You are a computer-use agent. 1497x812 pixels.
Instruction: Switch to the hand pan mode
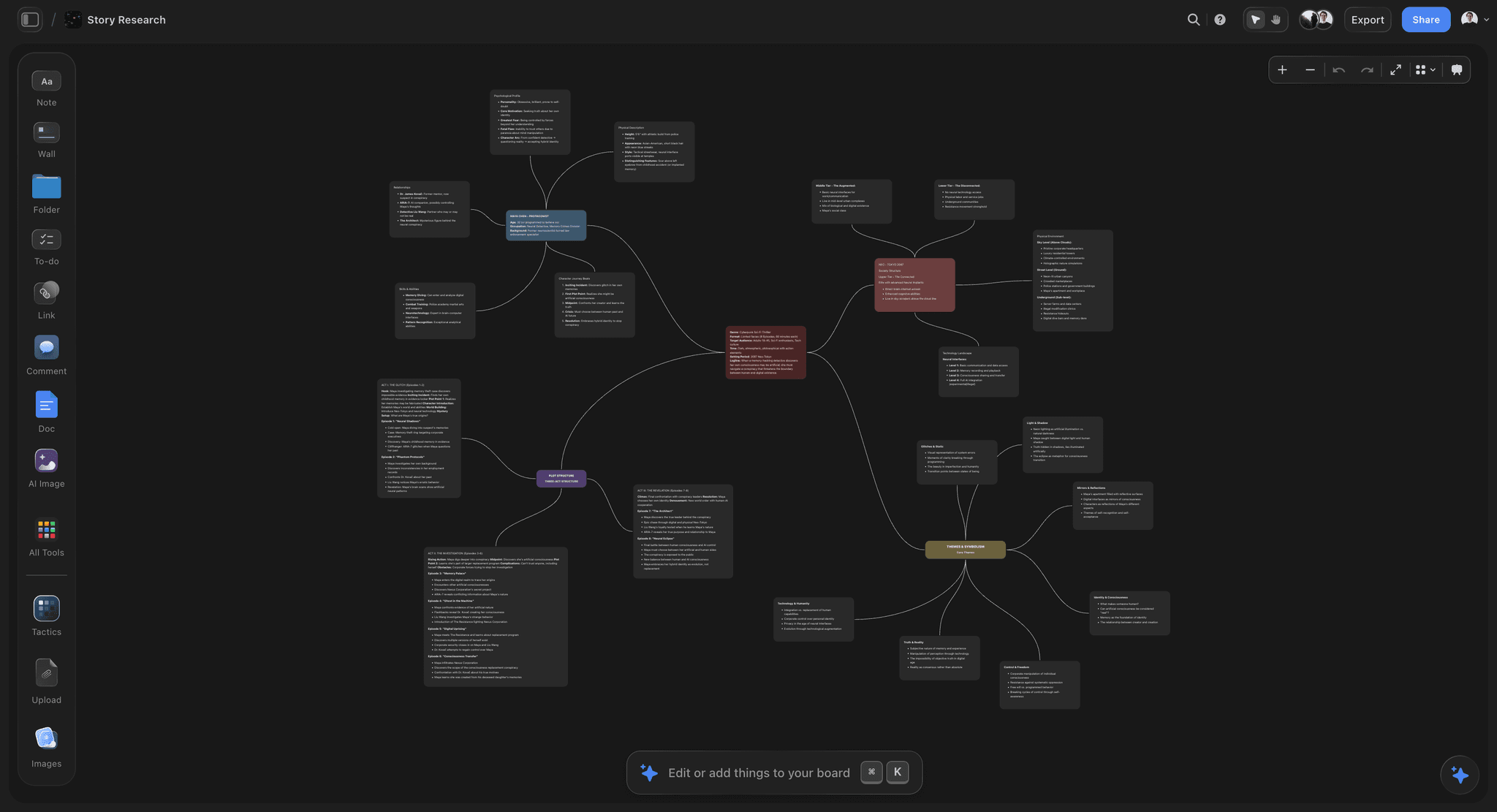point(1276,20)
